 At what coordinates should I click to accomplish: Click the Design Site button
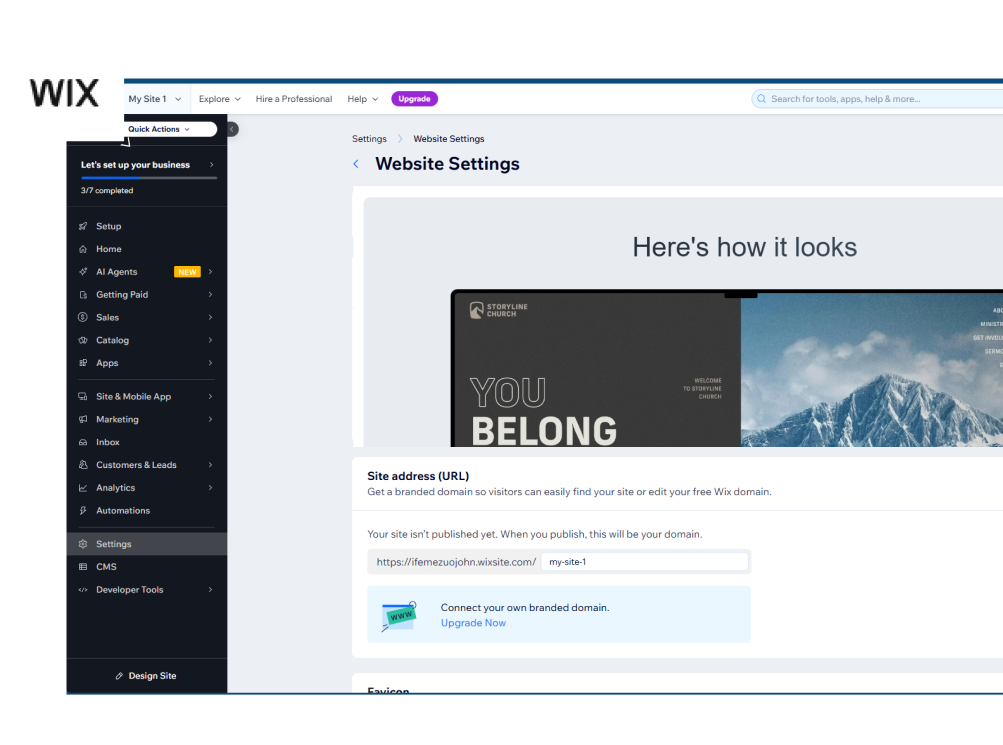tap(146, 676)
